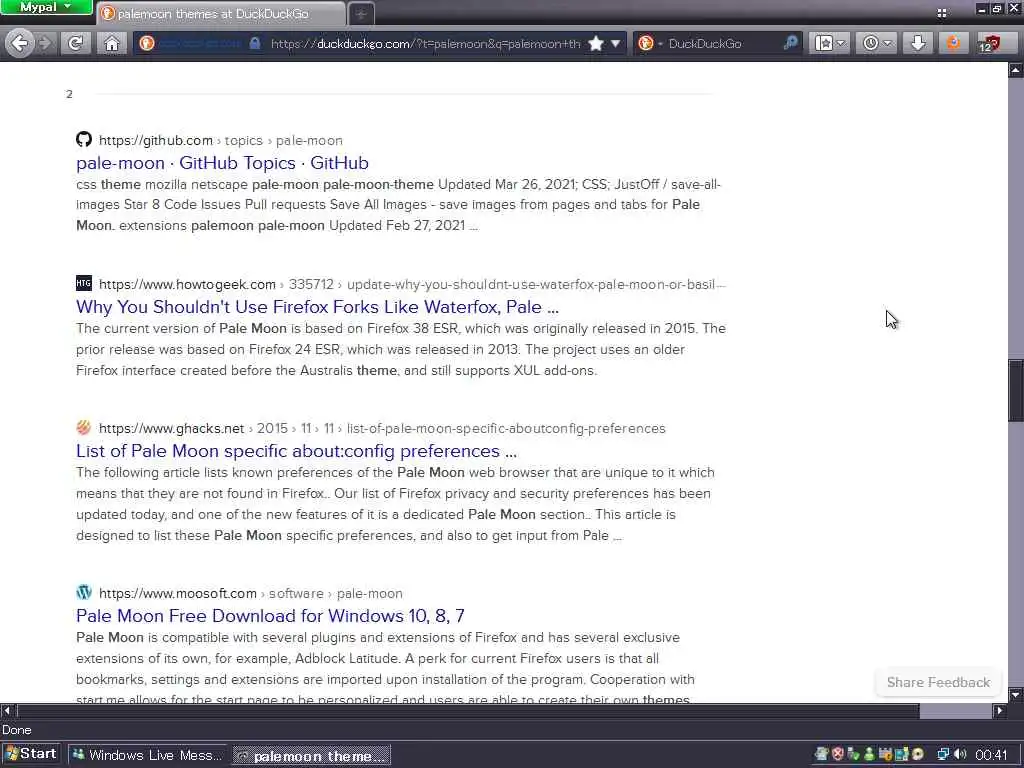The image size is (1024, 768).
Task: Go back with the back arrow button
Action: click(20, 43)
